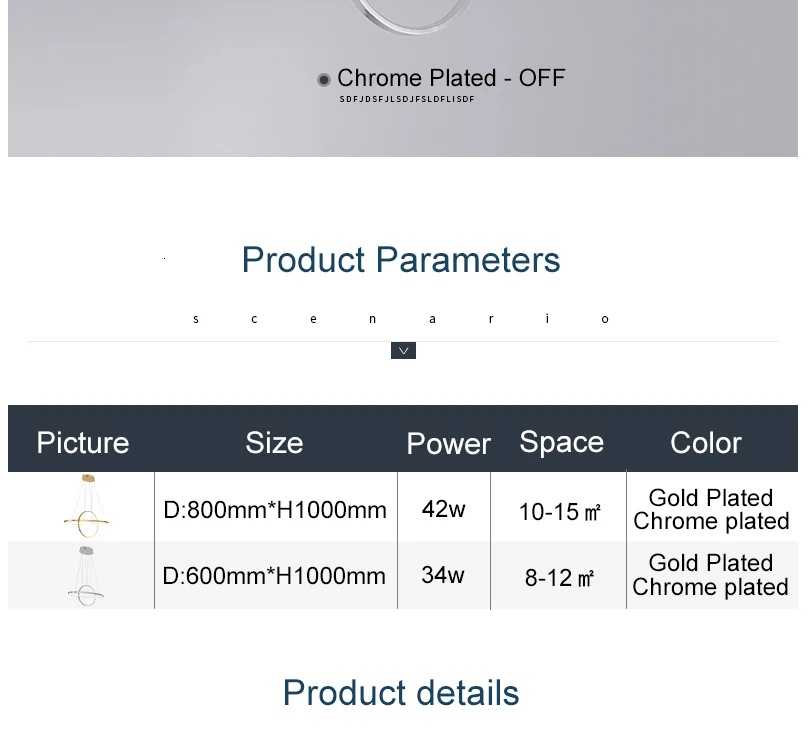Click the gold ring chandelier thumbnail
Image resolution: width=808 pixels, height=745 pixels.
click(83, 508)
